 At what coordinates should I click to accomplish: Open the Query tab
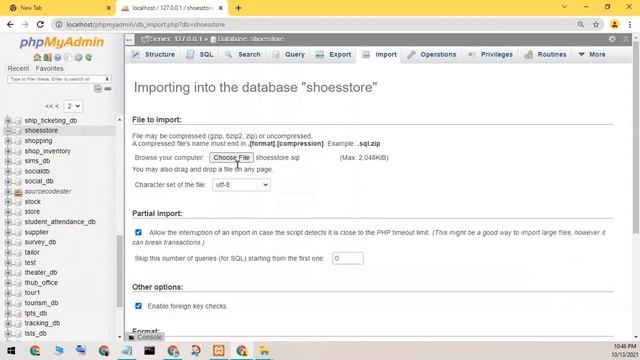point(289,54)
